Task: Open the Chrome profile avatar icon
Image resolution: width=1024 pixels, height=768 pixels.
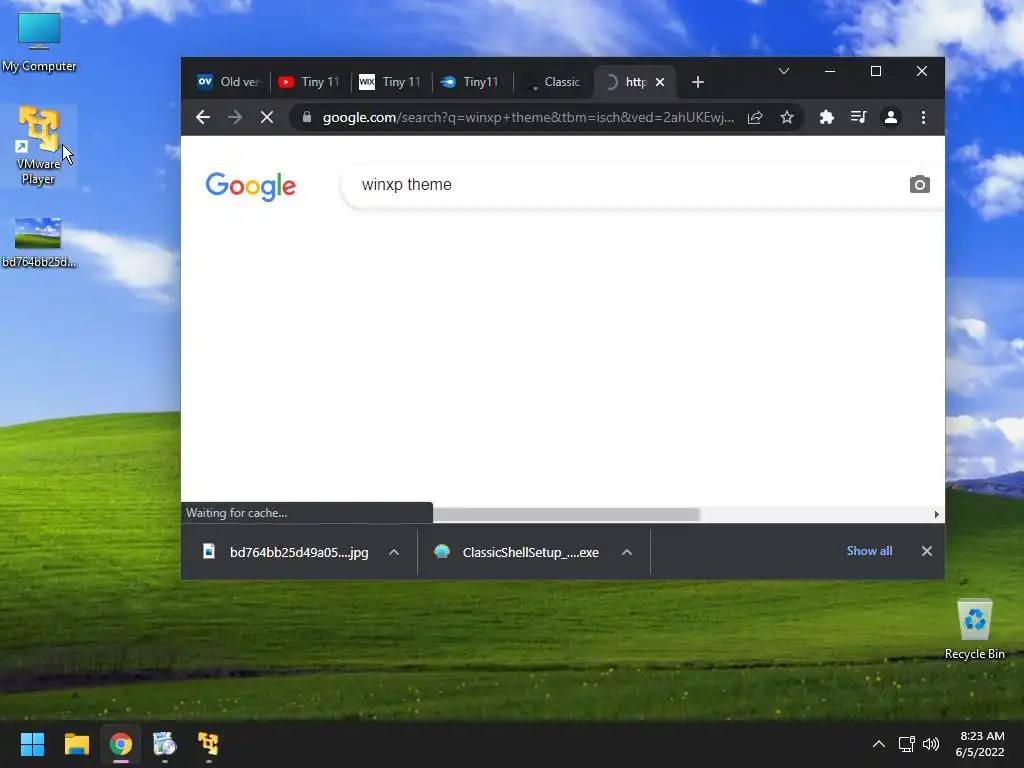Action: click(891, 118)
